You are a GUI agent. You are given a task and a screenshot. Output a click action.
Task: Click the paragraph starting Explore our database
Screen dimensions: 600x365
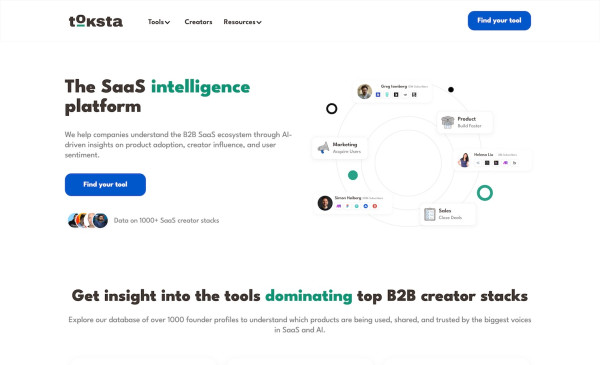(x=300, y=324)
